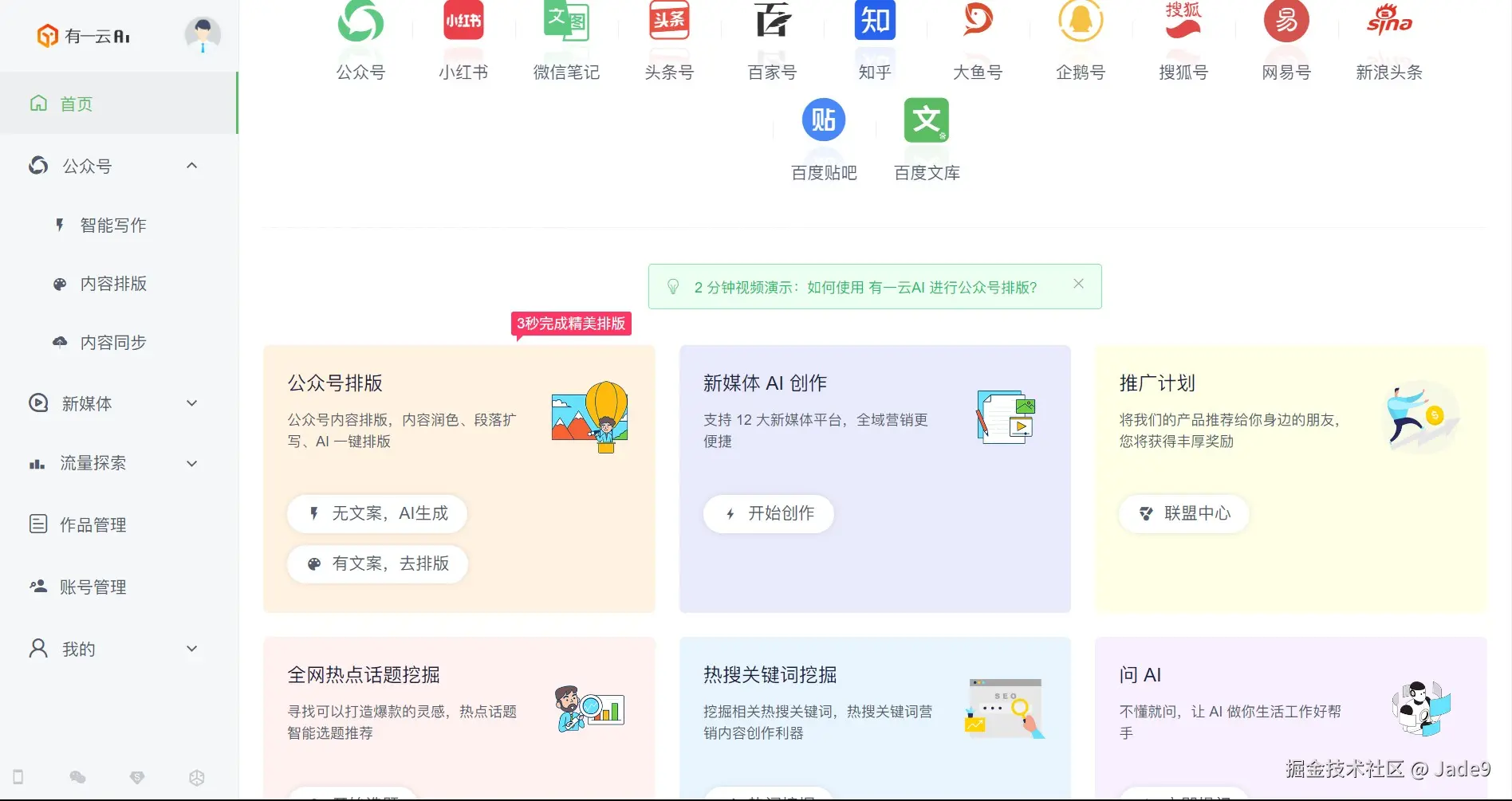Image resolution: width=1512 pixels, height=801 pixels.
Task: Expand the 新媒体 sidebar menu
Action: (x=191, y=403)
